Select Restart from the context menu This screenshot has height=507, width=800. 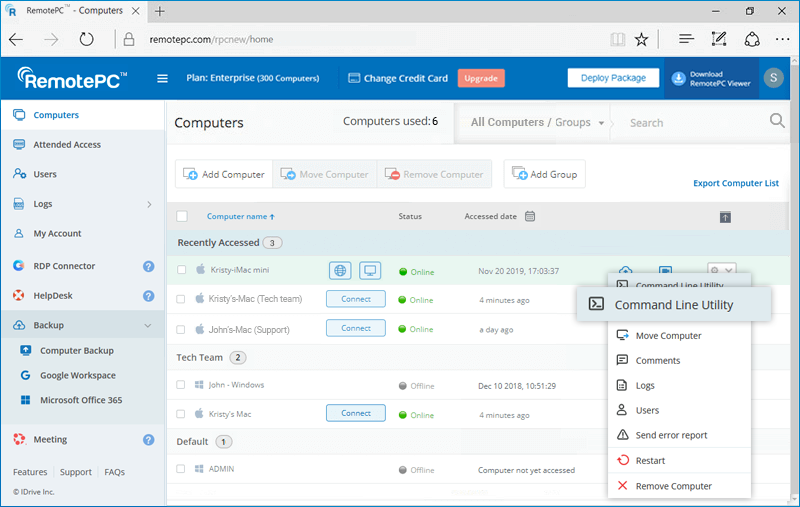click(x=649, y=461)
